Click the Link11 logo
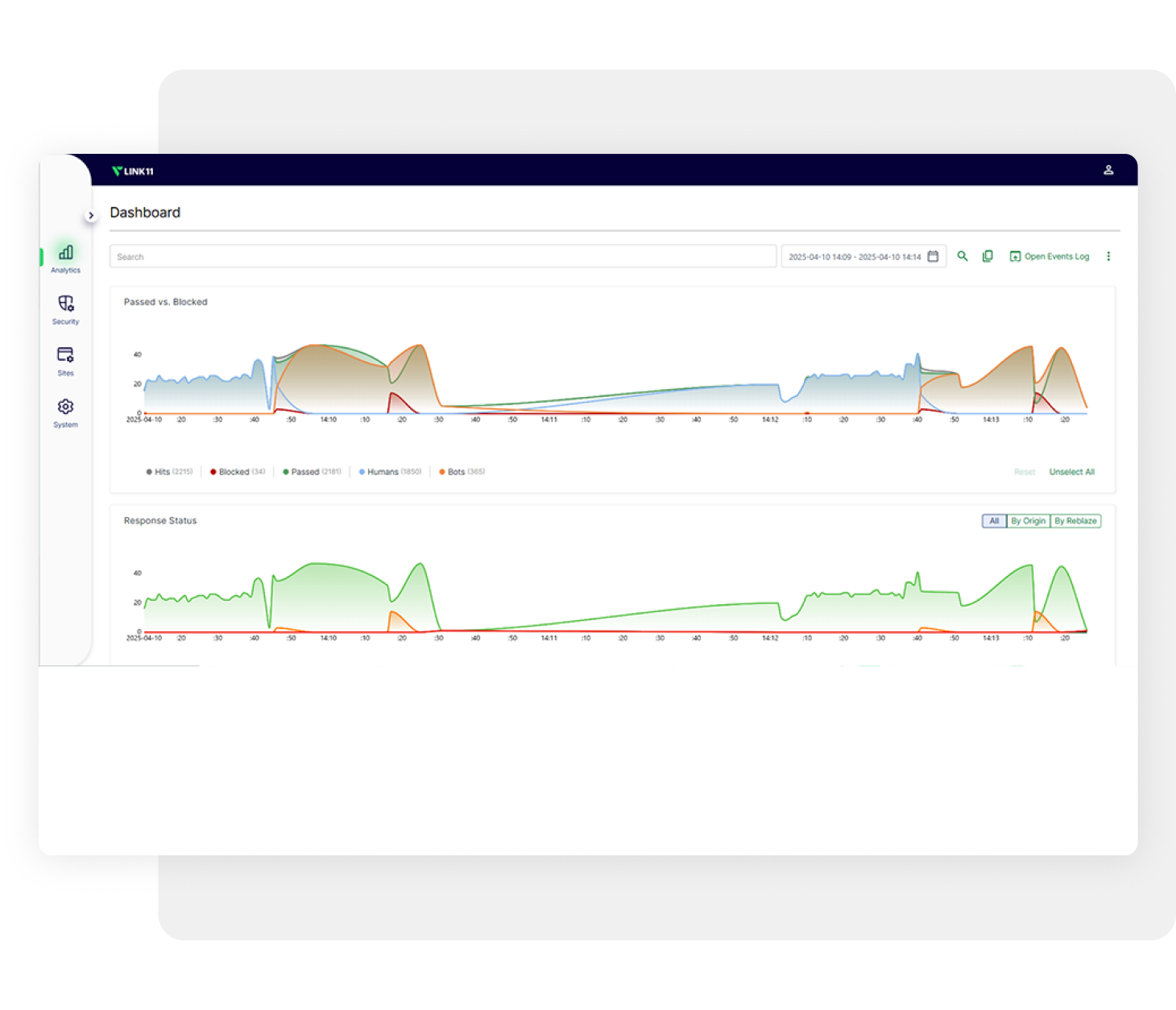 point(133,171)
